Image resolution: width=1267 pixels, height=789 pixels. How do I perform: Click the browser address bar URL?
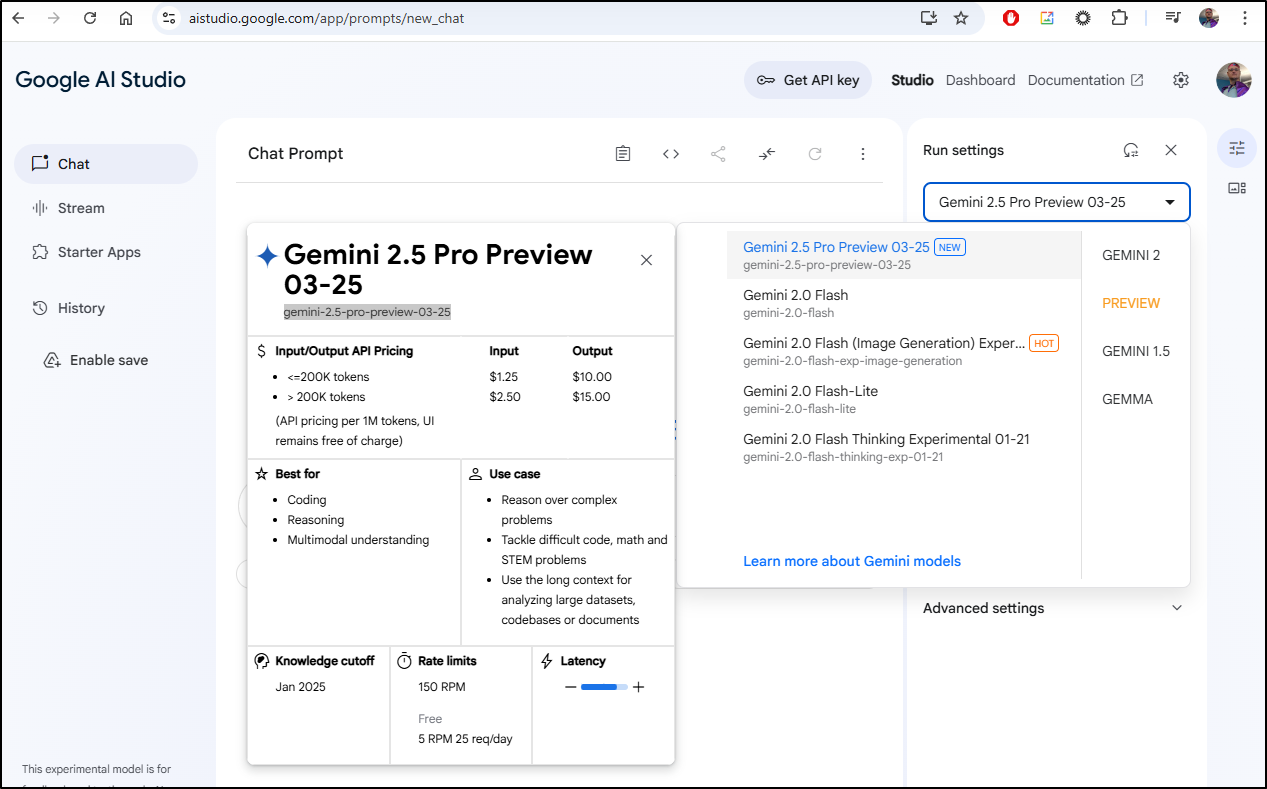(327, 18)
